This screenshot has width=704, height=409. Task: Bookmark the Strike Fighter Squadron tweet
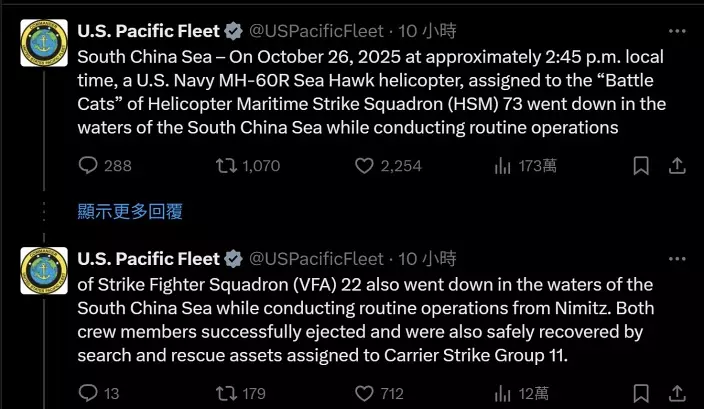tap(641, 393)
